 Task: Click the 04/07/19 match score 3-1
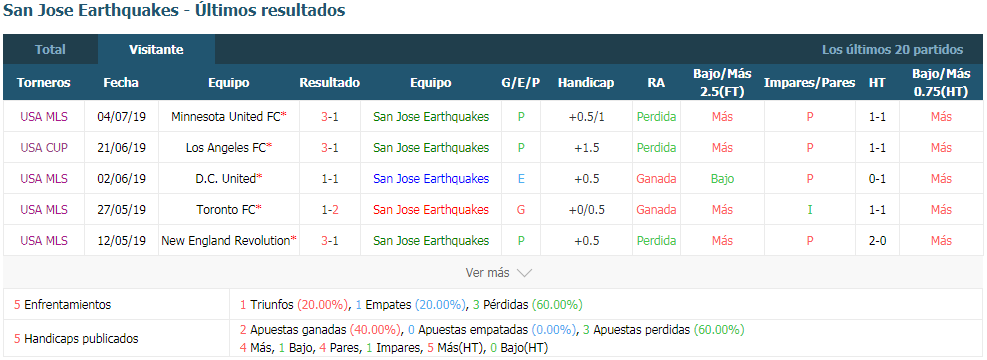[330, 116]
